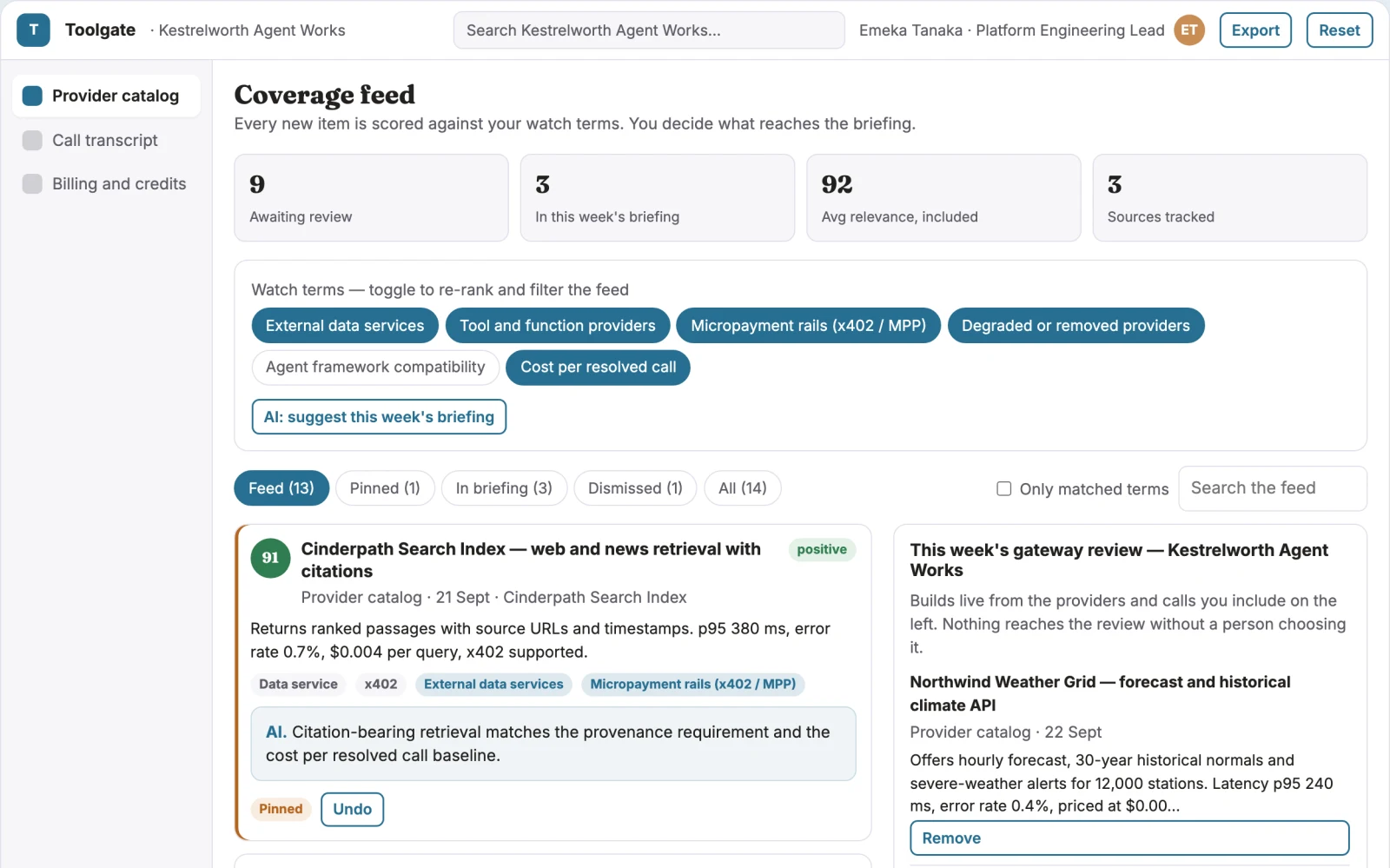
Task: Switch to the All (14) tab
Action: 743,488
